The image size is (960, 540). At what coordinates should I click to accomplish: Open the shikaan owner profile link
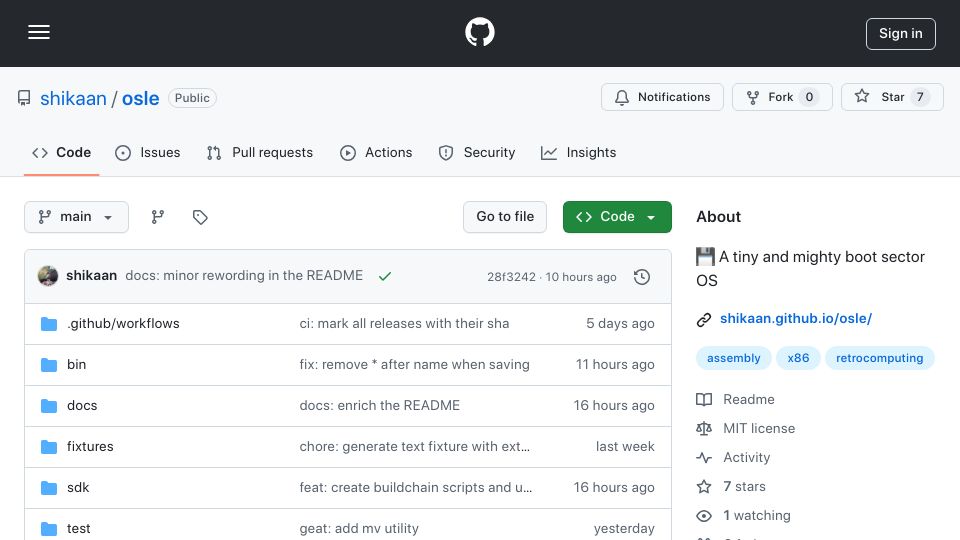coord(73,98)
